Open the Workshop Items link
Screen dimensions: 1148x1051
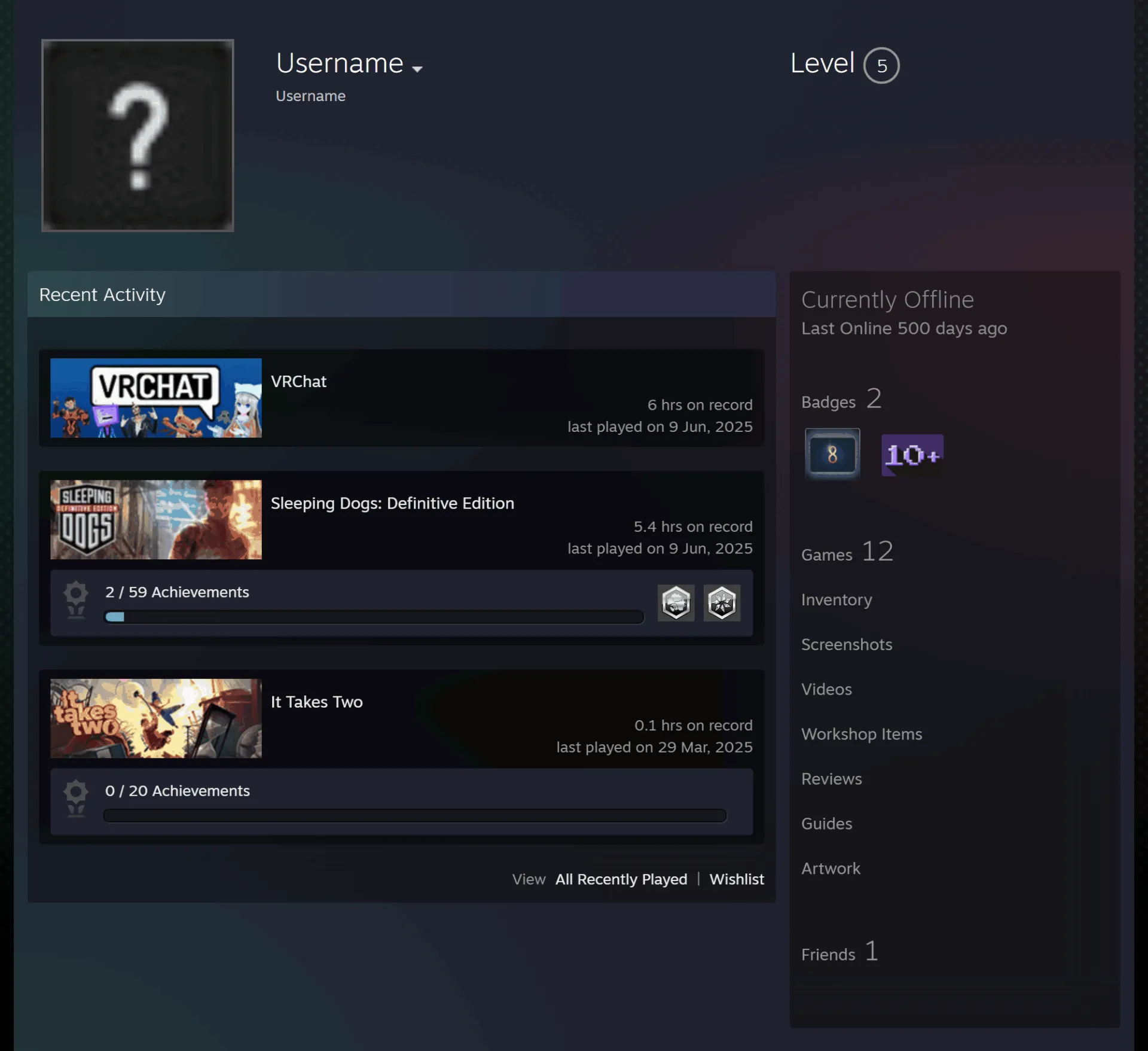click(862, 734)
